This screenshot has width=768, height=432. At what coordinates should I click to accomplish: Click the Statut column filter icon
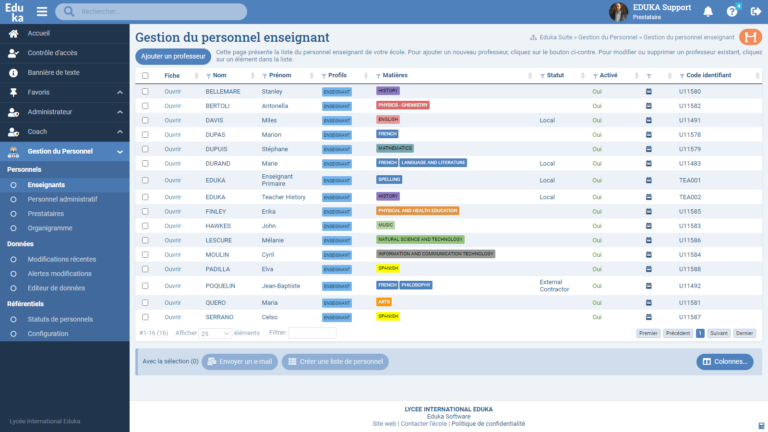tap(542, 76)
